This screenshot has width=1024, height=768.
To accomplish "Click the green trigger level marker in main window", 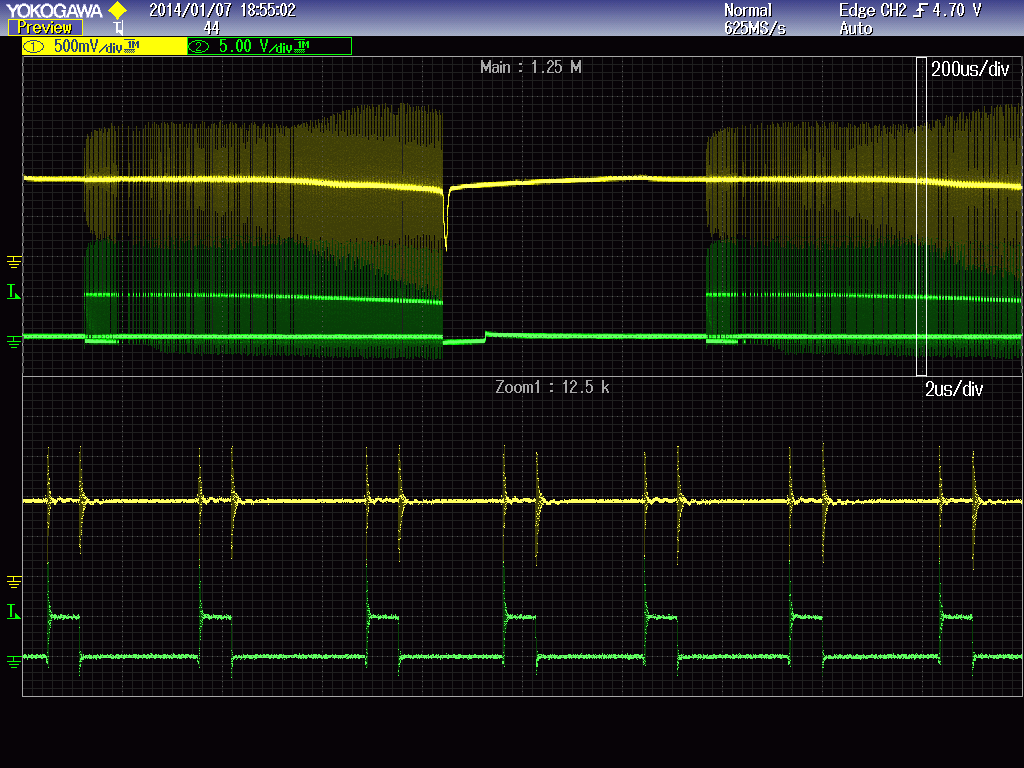I will pyautogui.click(x=13, y=292).
